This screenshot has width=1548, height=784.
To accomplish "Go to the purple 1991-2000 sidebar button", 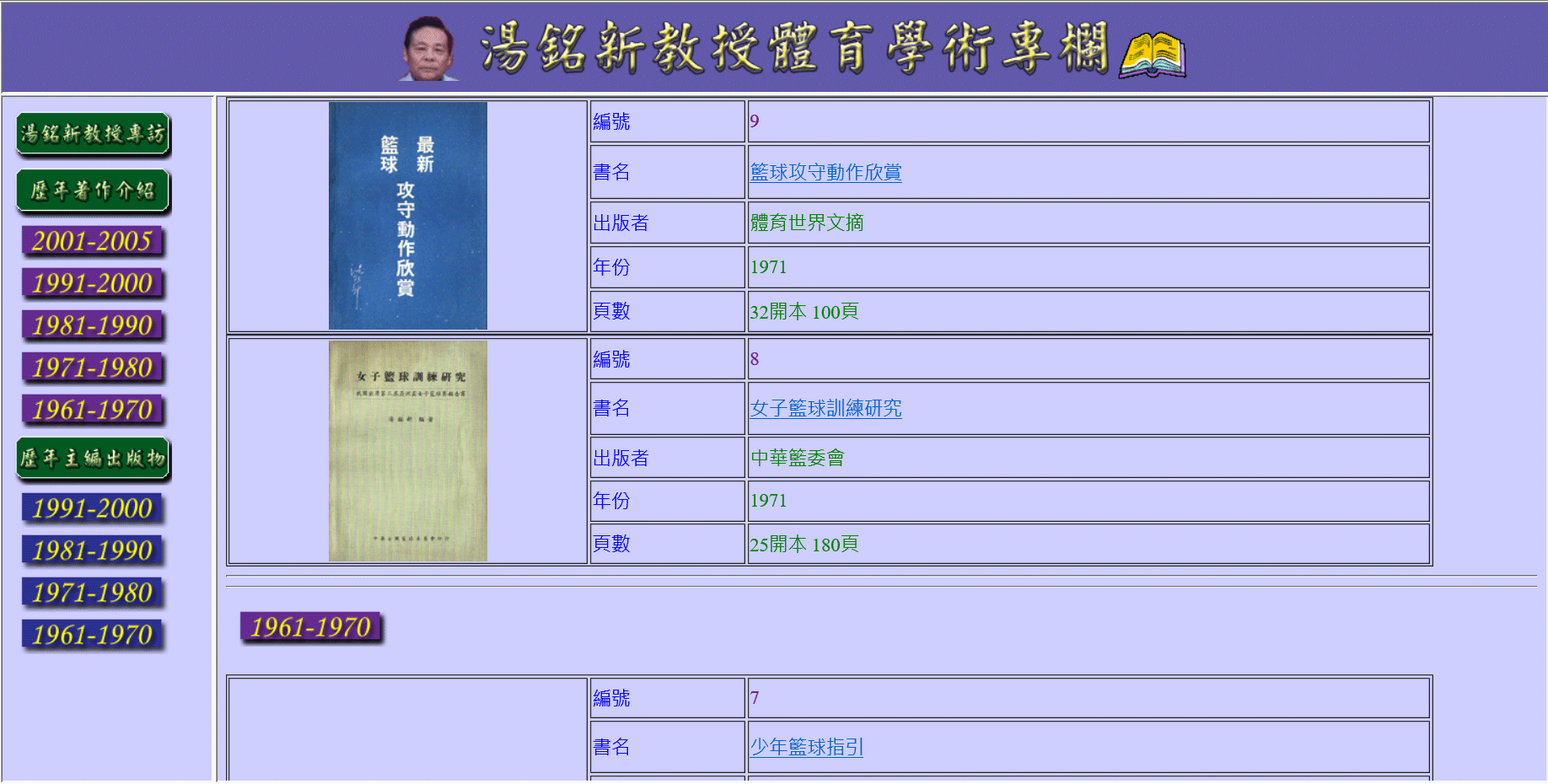I will pyautogui.click(x=93, y=284).
